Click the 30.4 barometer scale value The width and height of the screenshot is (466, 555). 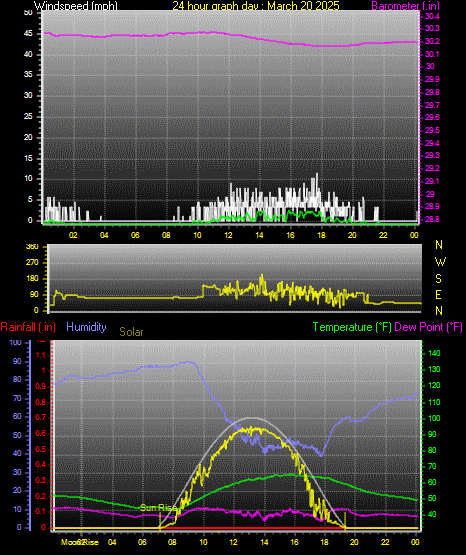click(432, 16)
